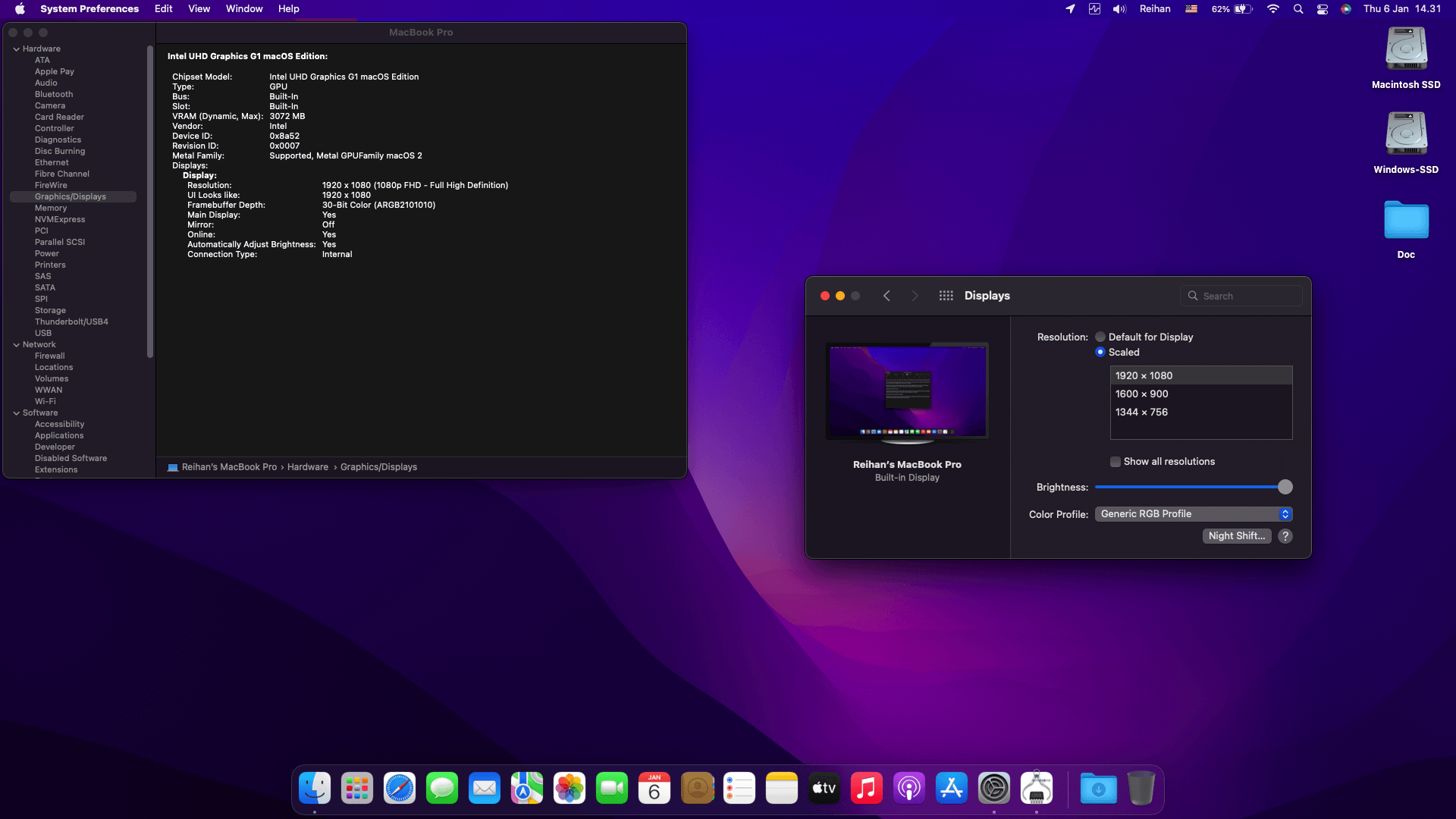Open Siri from menu bar

1346,9
